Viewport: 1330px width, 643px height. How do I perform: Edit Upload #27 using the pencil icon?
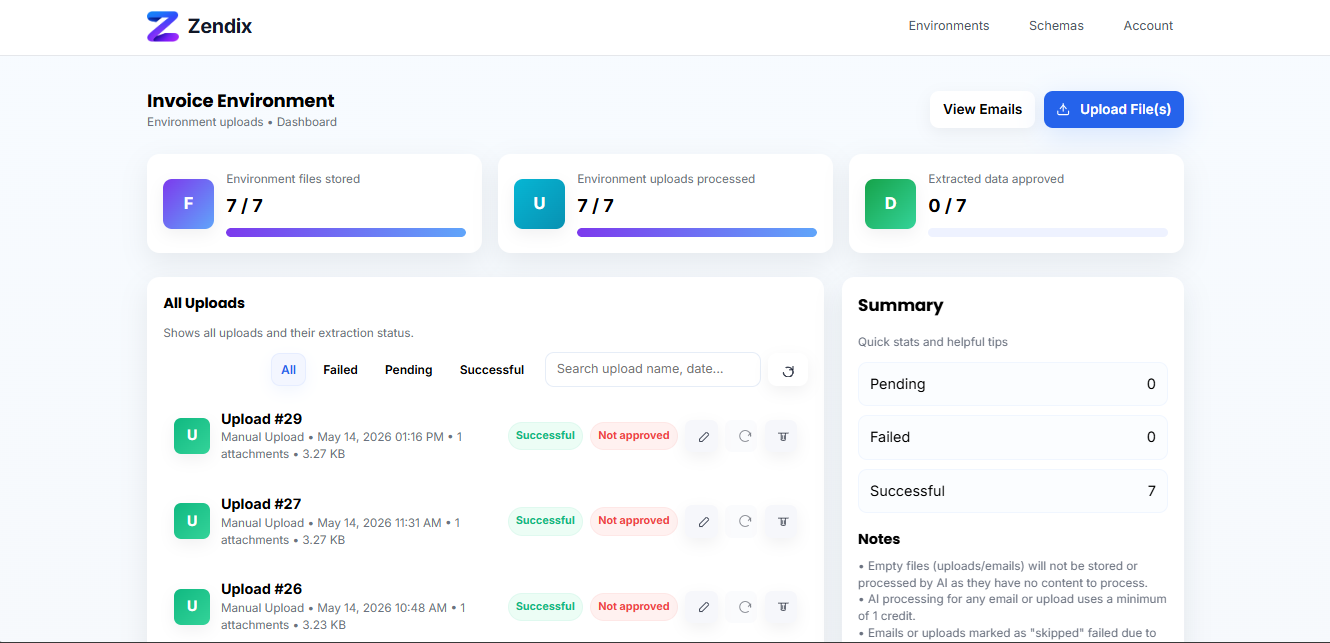(x=703, y=522)
